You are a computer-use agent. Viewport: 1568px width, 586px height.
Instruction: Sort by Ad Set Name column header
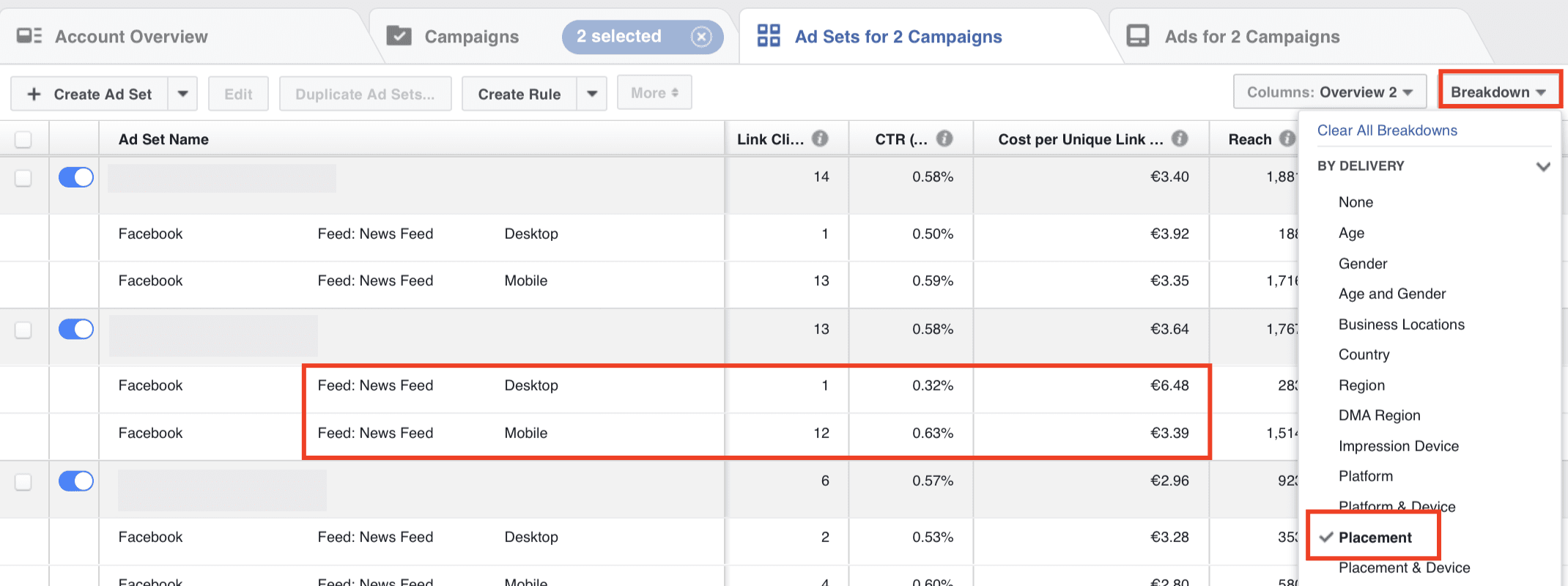163,139
